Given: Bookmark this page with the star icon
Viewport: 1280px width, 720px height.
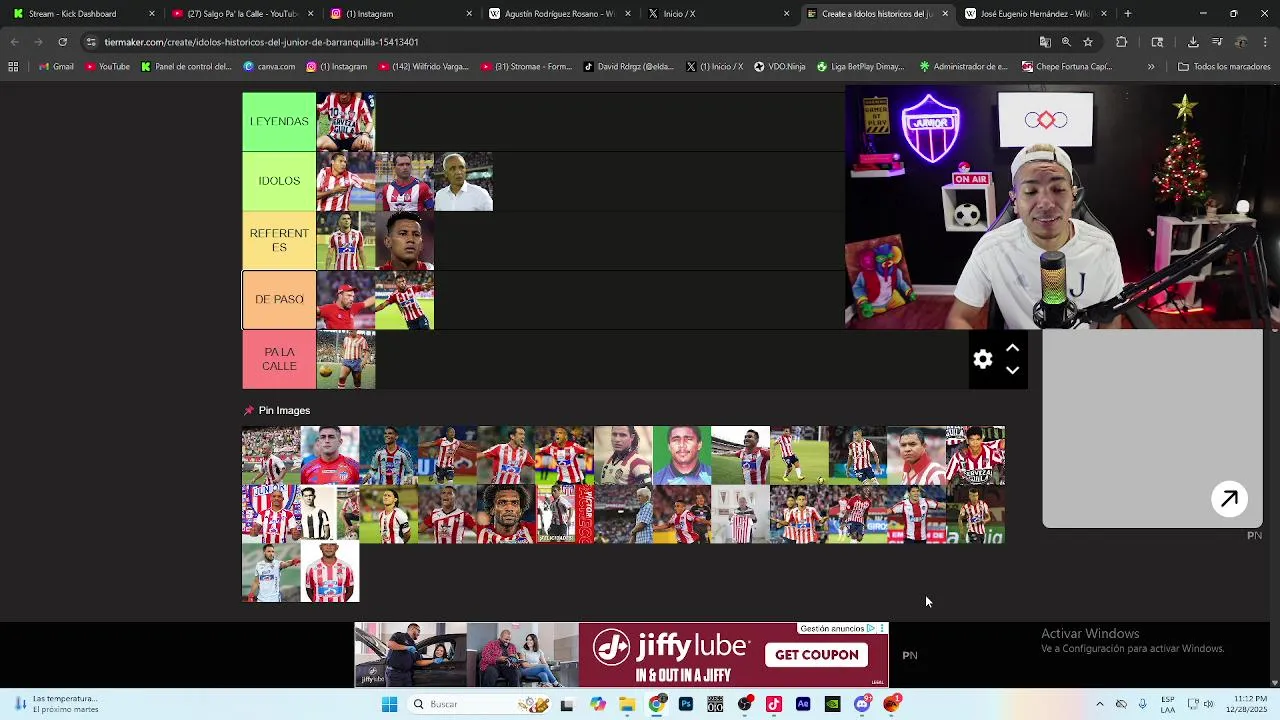Looking at the screenshot, I should point(1088,42).
